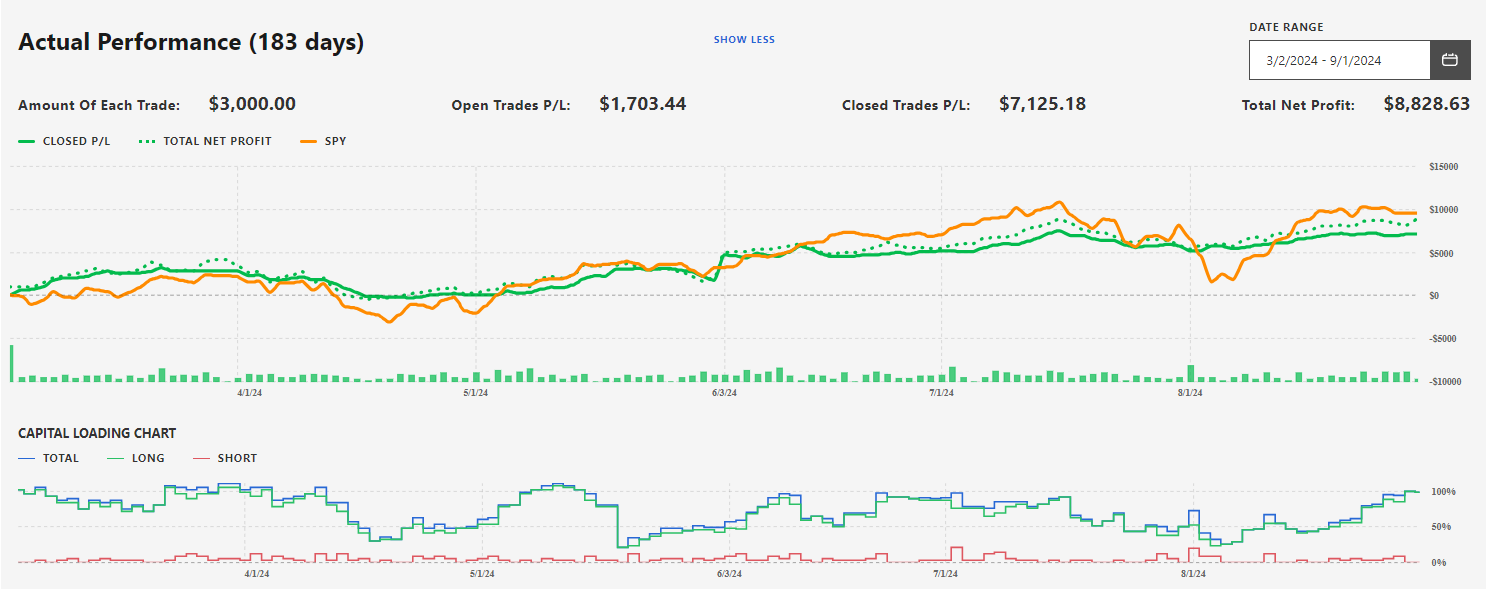This screenshot has width=1486, height=589.
Task: Click the 4/1/24 label on performance chart
Action: (248, 393)
